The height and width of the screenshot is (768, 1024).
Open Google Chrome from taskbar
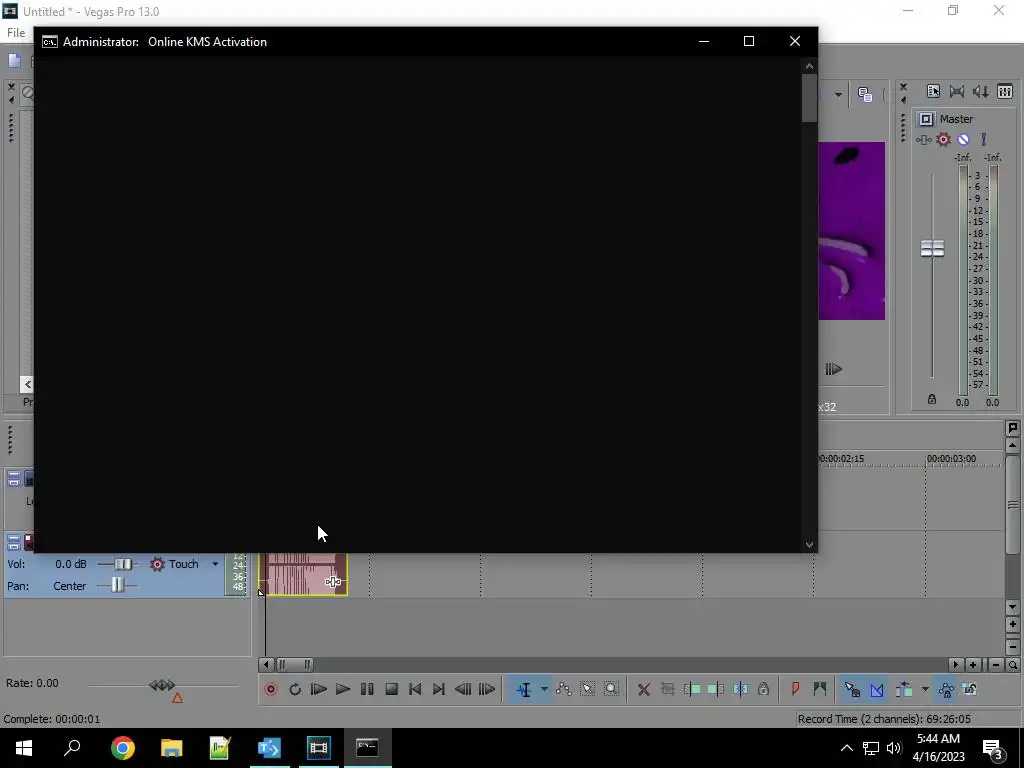pyautogui.click(x=123, y=748)
